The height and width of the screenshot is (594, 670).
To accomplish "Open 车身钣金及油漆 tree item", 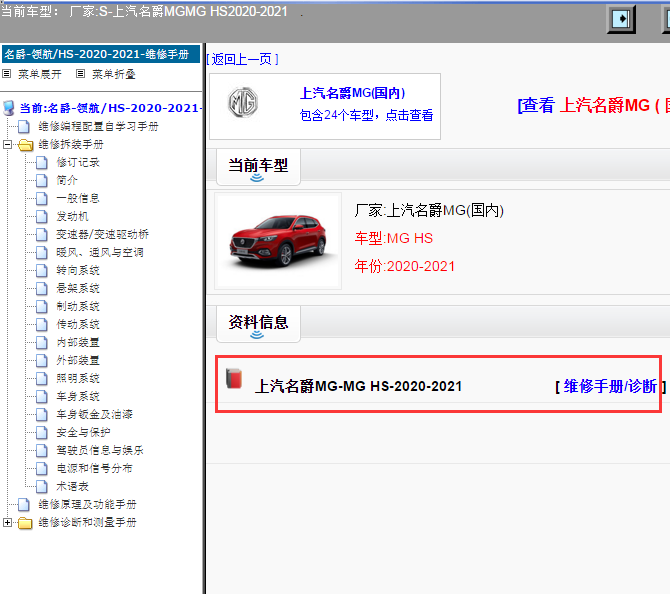I will click(94, 414).
